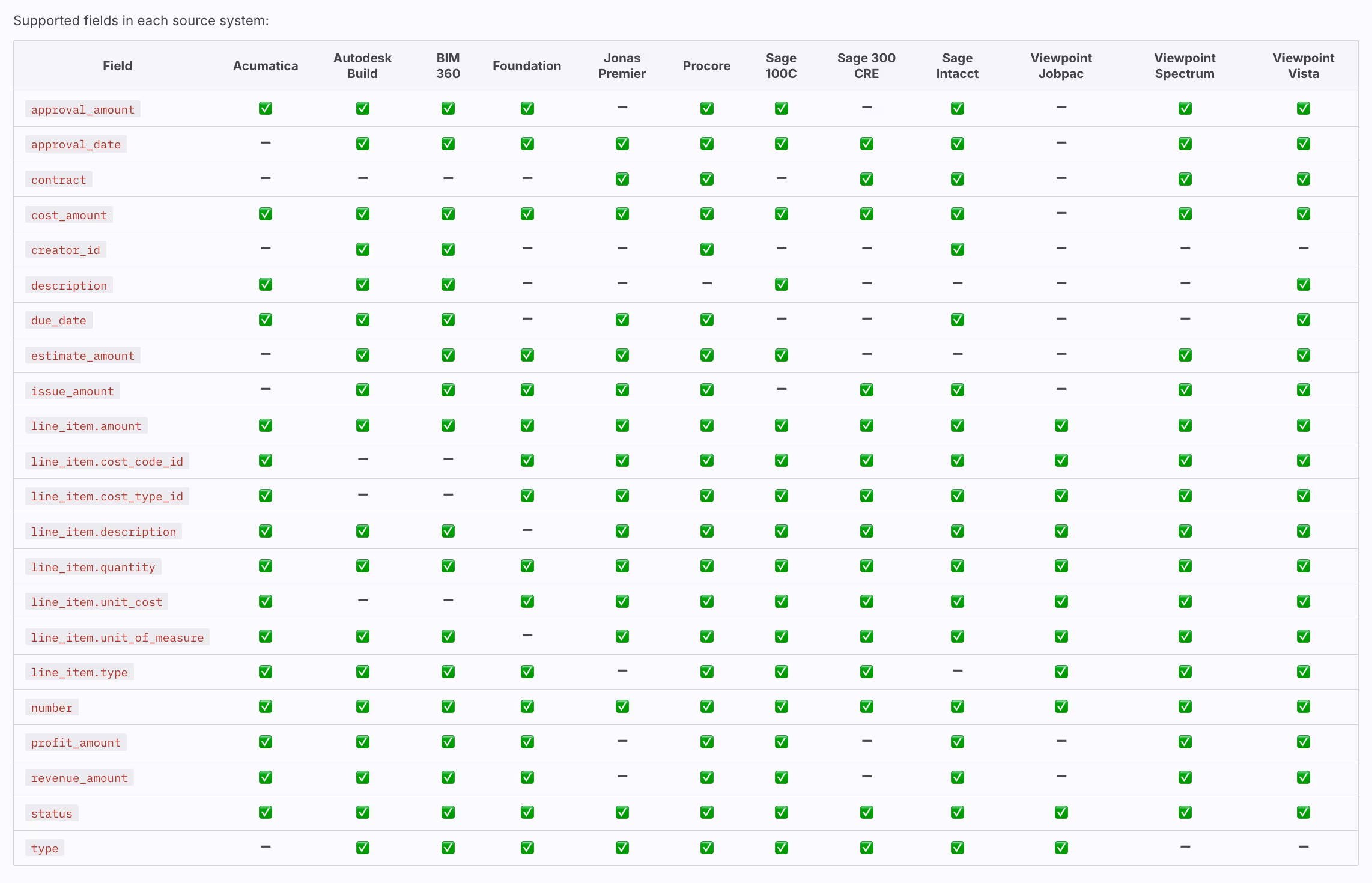Image resolution: width=1372 pixels, height=883 pixels.
Task: Click the revenue_amount field name
Action: (x=79, y=778)
